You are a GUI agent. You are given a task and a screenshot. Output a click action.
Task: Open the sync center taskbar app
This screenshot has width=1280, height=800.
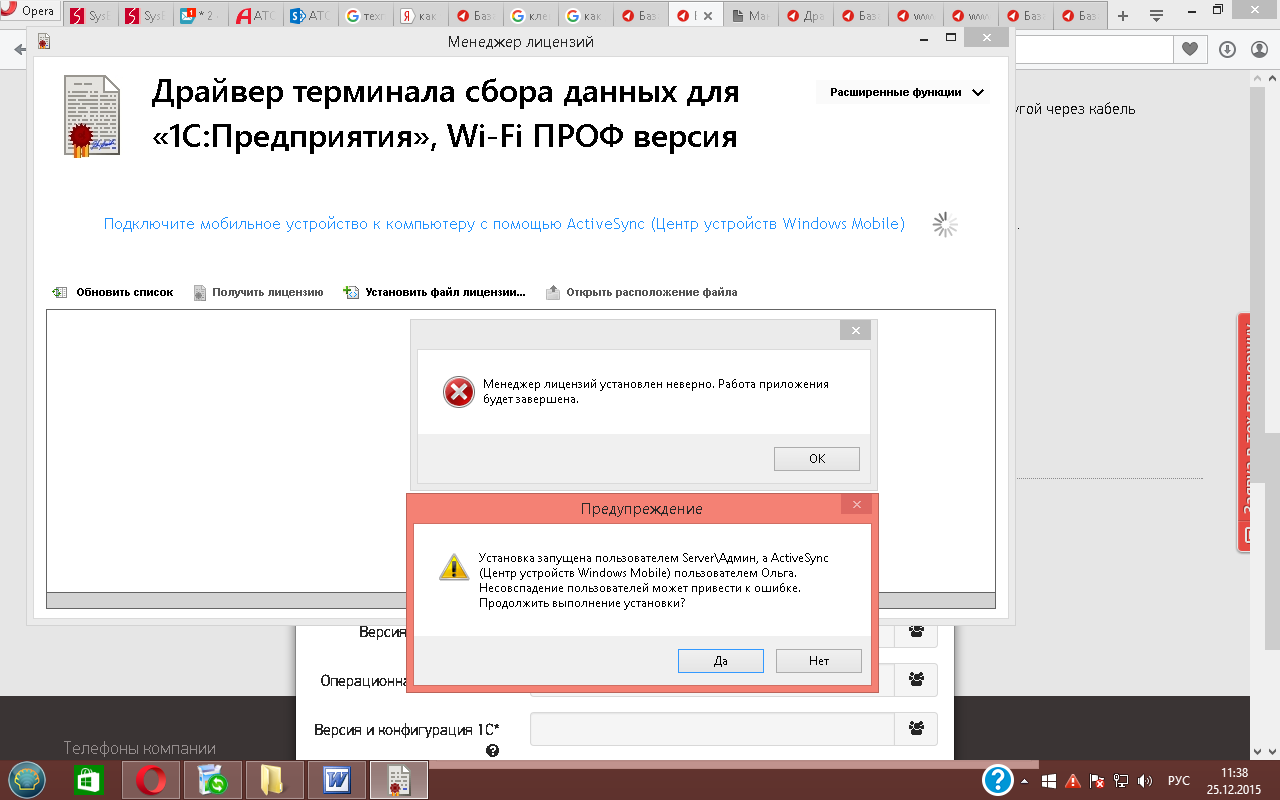point(213,780)
